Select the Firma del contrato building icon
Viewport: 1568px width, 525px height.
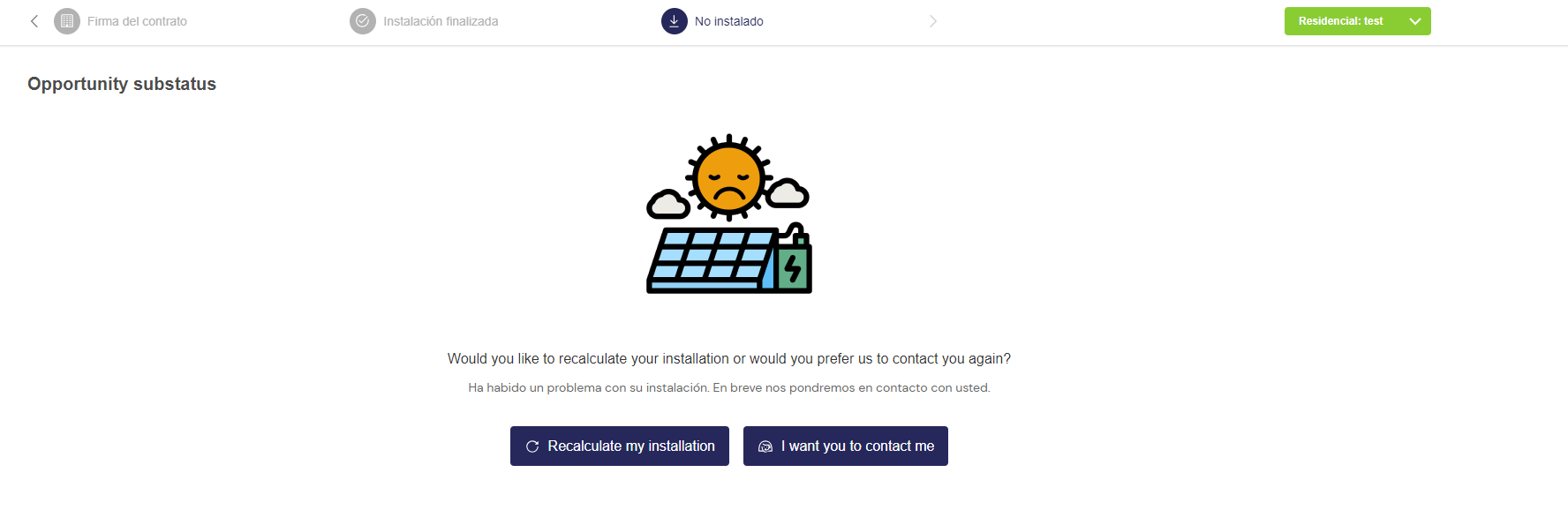[67, 21]
